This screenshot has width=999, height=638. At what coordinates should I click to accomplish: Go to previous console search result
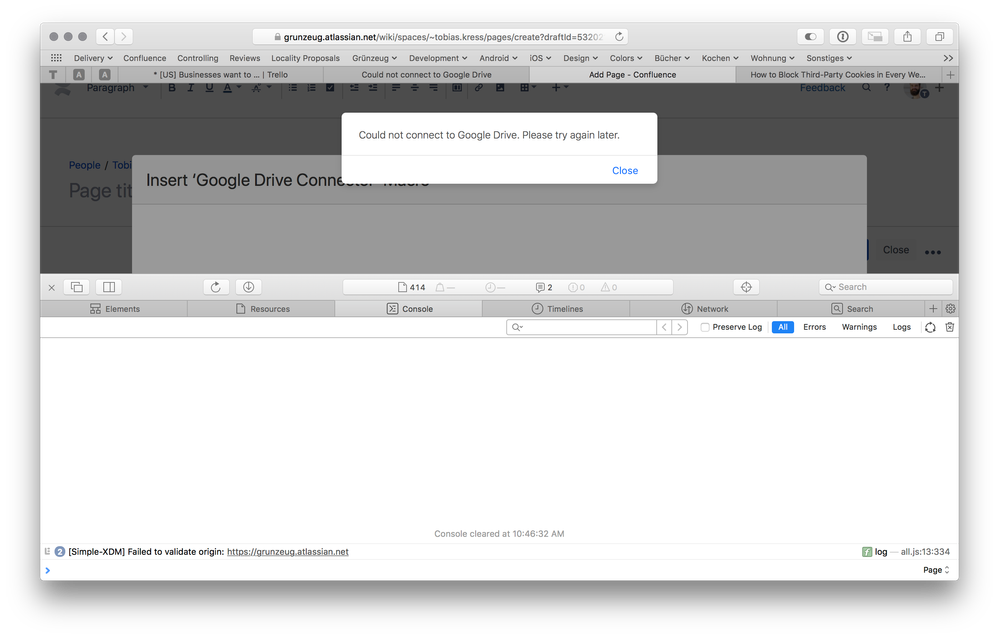[x=665, y=327]
